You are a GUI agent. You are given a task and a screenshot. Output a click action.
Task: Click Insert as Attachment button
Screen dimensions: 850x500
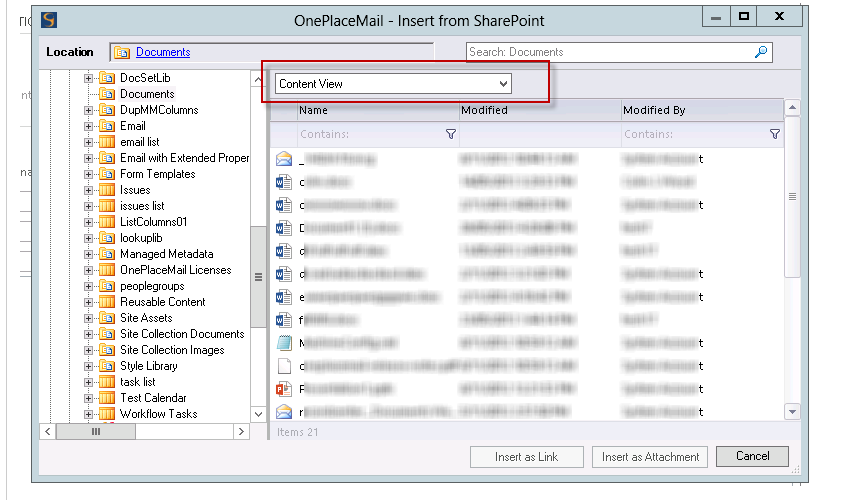[650, 457]
